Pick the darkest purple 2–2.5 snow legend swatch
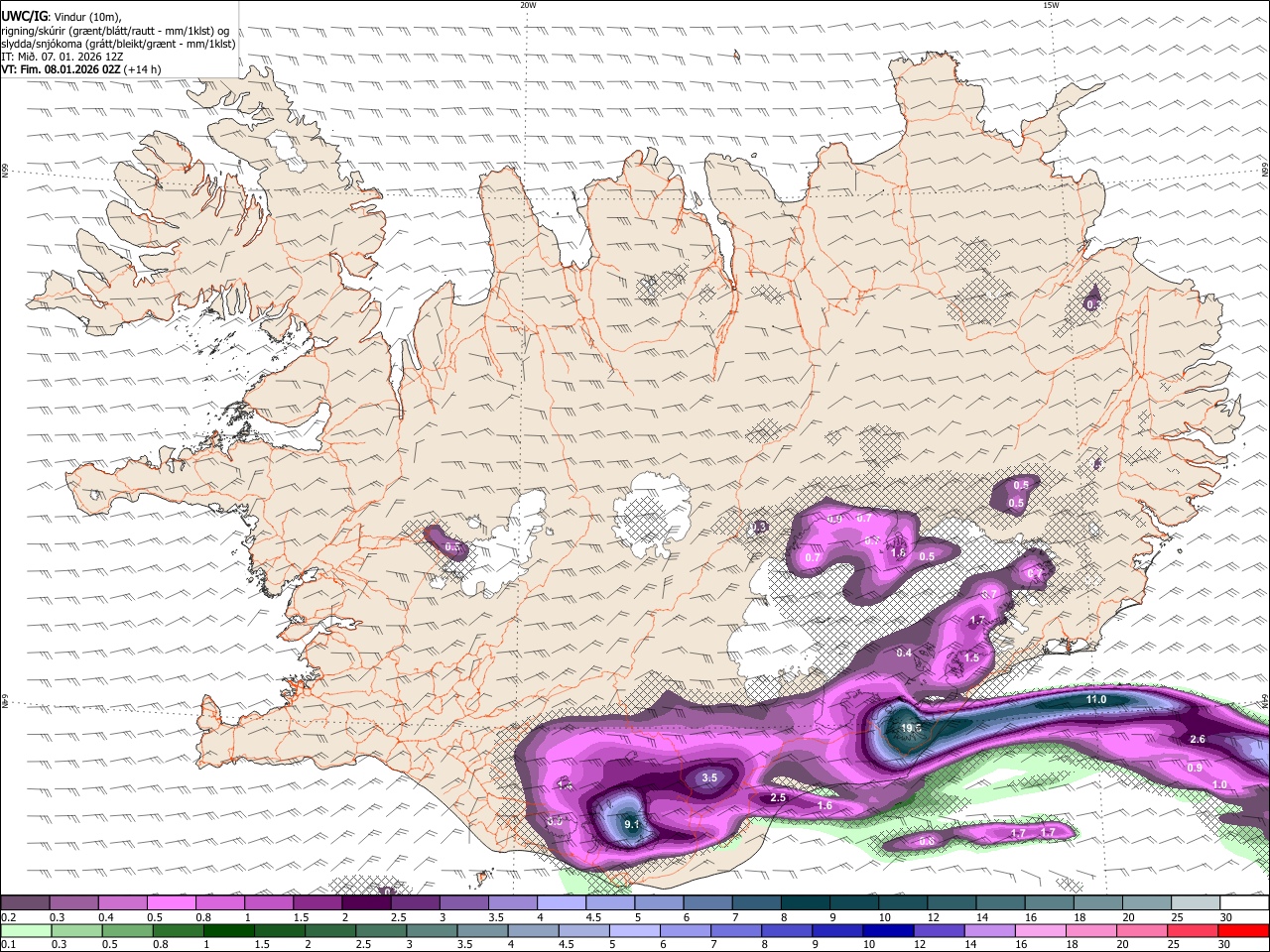1270x952 pixels. [x=365, y=902]
